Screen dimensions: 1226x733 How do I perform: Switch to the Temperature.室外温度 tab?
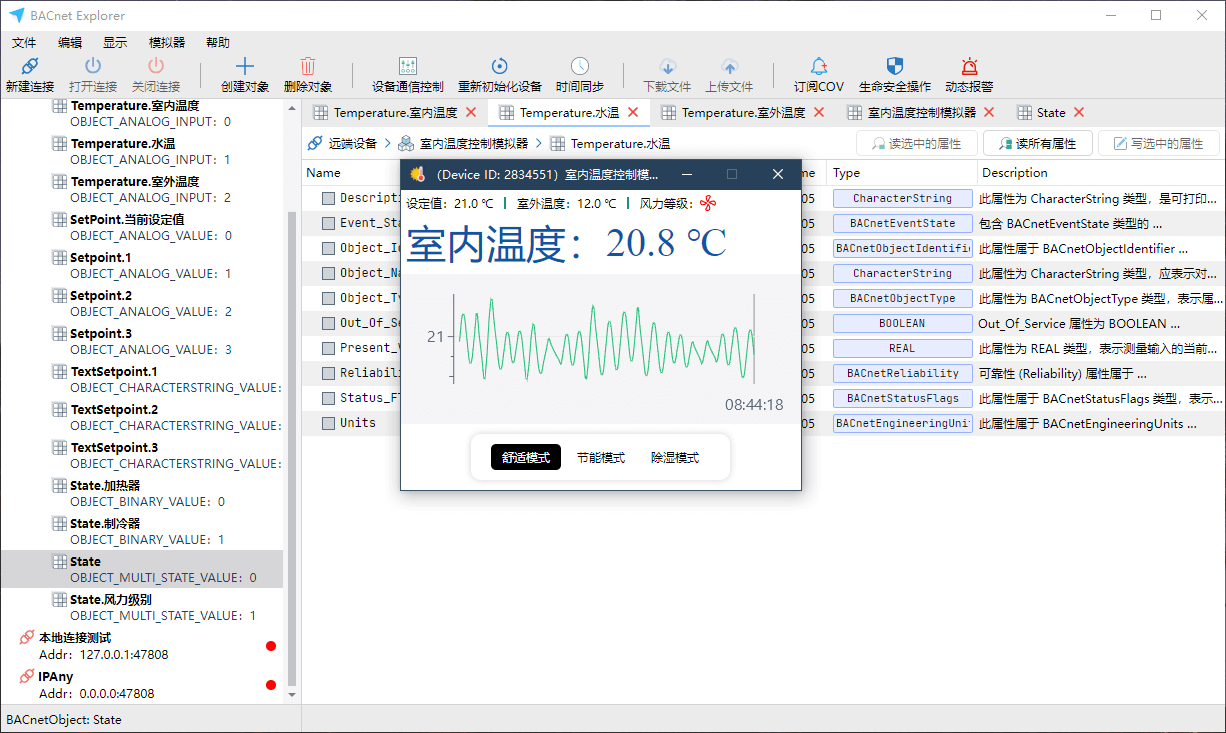pyautogui.click(x=743, y=113)
